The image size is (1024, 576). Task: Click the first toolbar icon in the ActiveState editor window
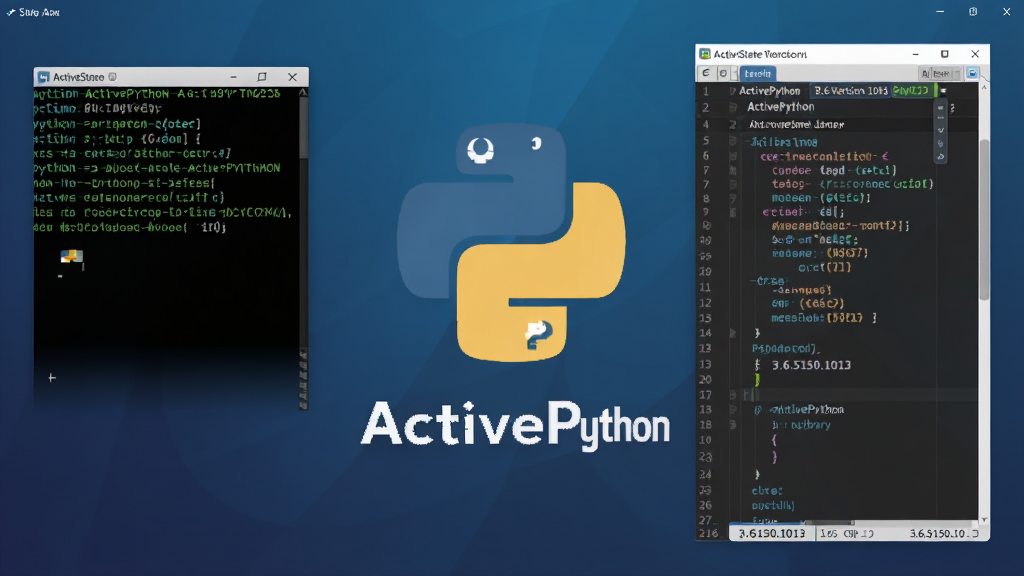pos(705,73)
